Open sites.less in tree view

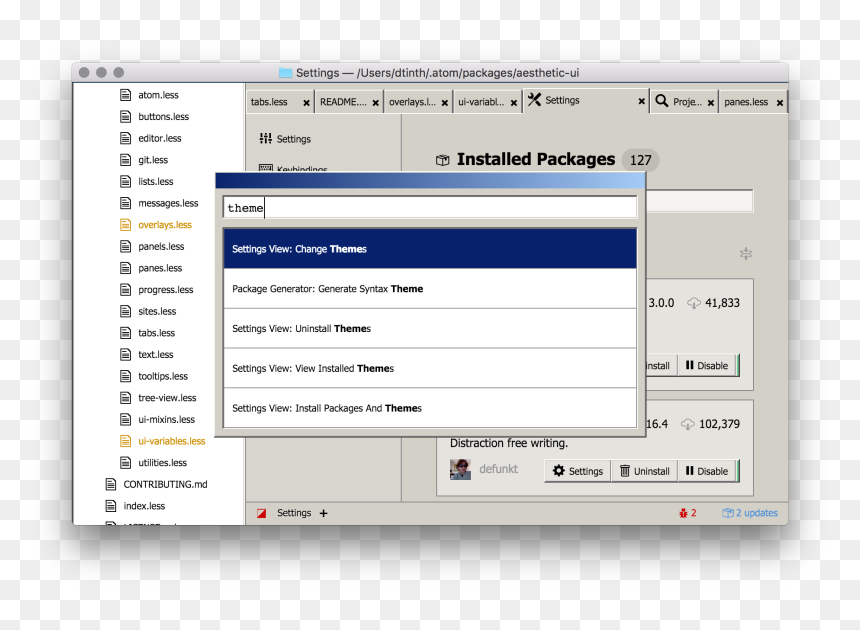coord(157,311)
